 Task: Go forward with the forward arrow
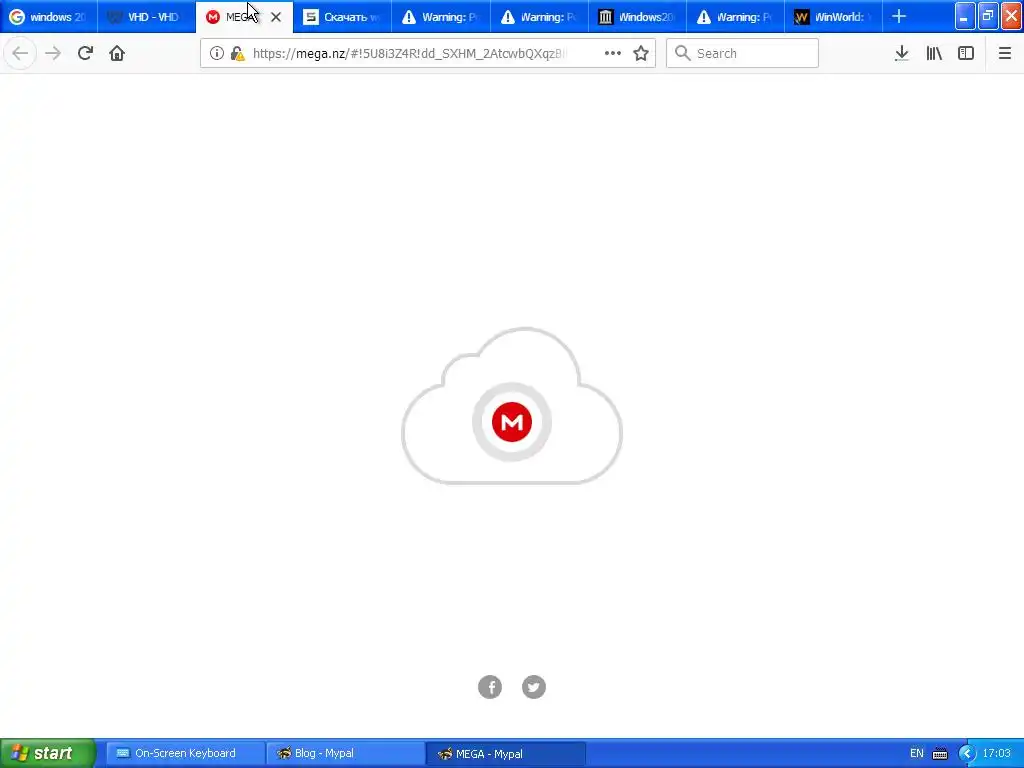pyautogui.click(x=53, y=53)
